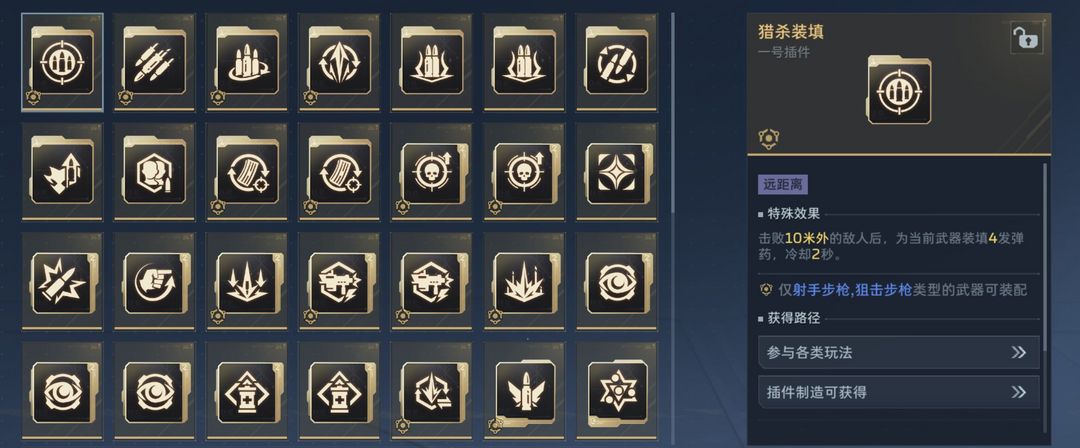The width and height of the screenshot is (1080, 448).
Task: Open 插件制造可获得 acquisition path
Action: pyautogui.click(x=899, y=392)
